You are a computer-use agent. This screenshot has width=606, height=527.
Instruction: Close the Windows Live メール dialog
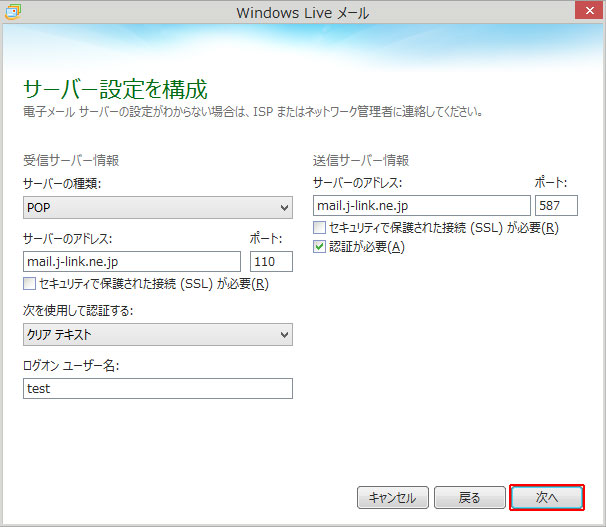[589, 10]
